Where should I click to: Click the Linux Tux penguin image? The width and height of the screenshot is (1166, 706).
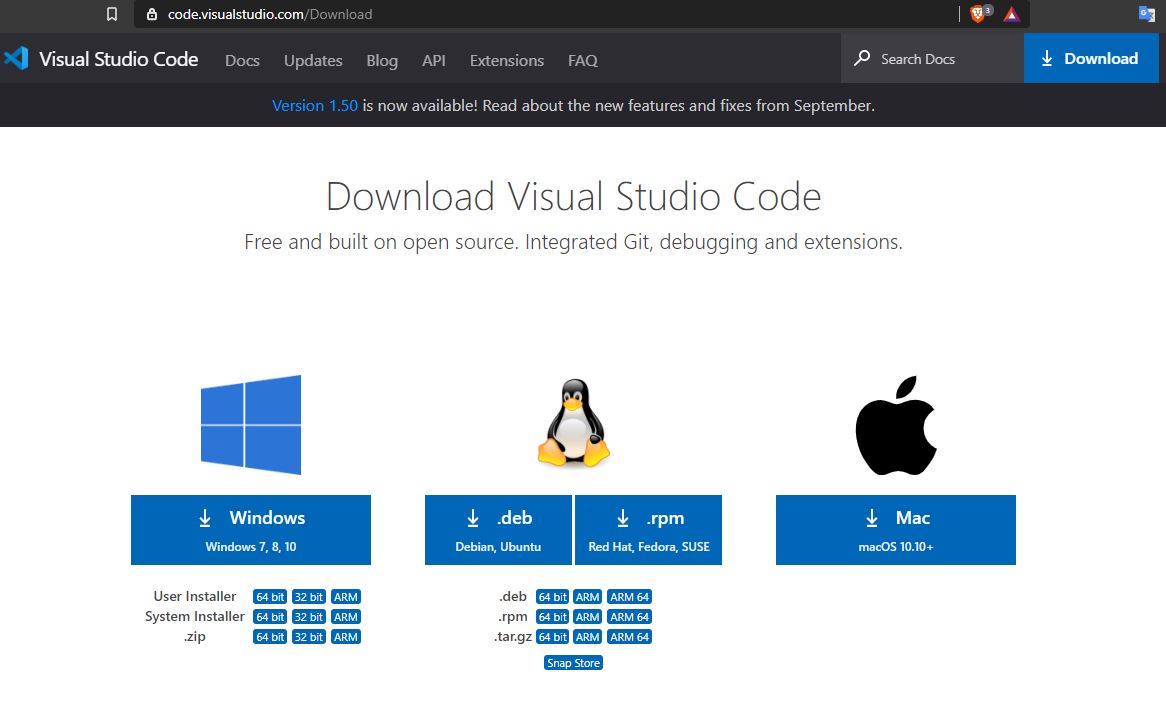tap(573, 423)
